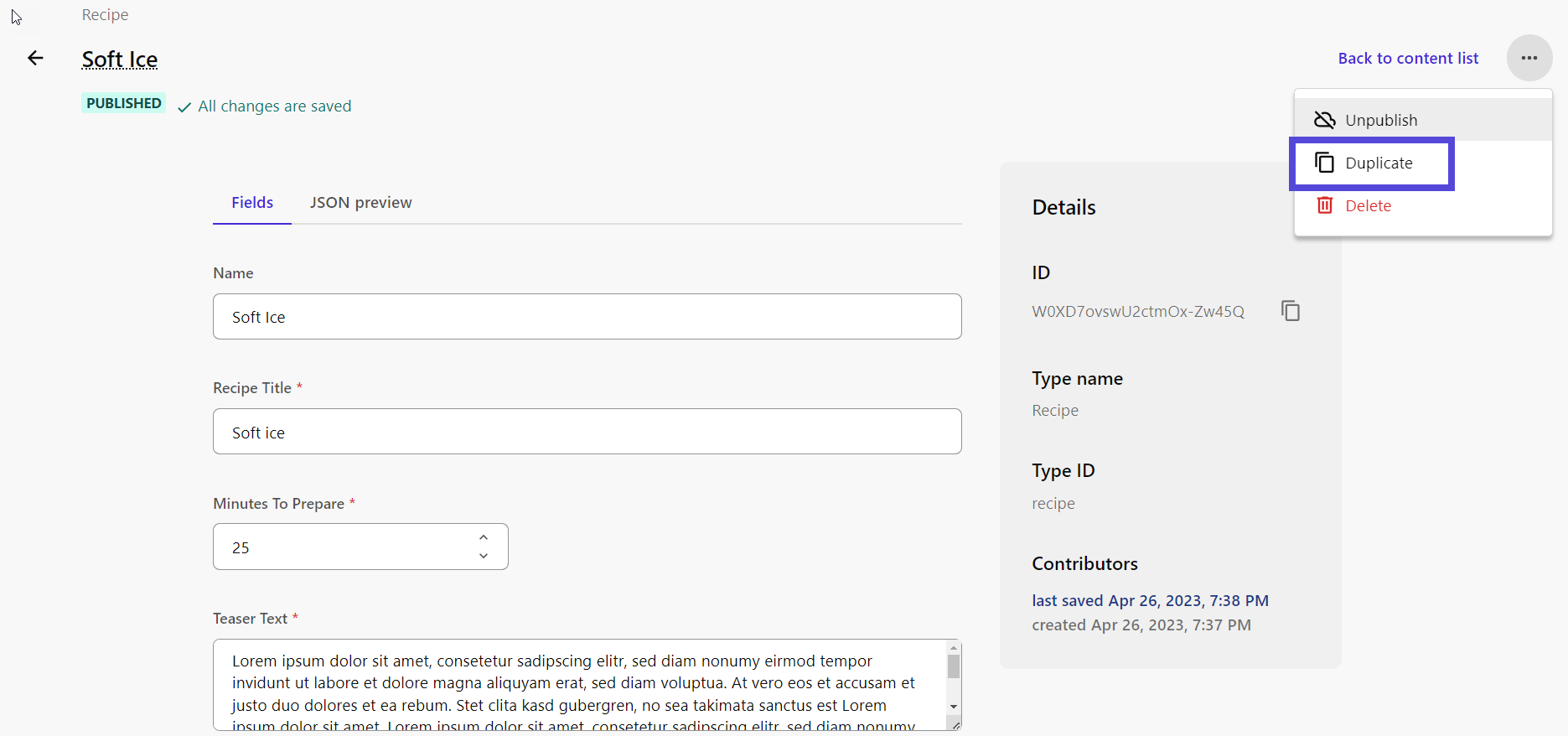
Task: Open Back to content list
Action: tap(1407, 58)
